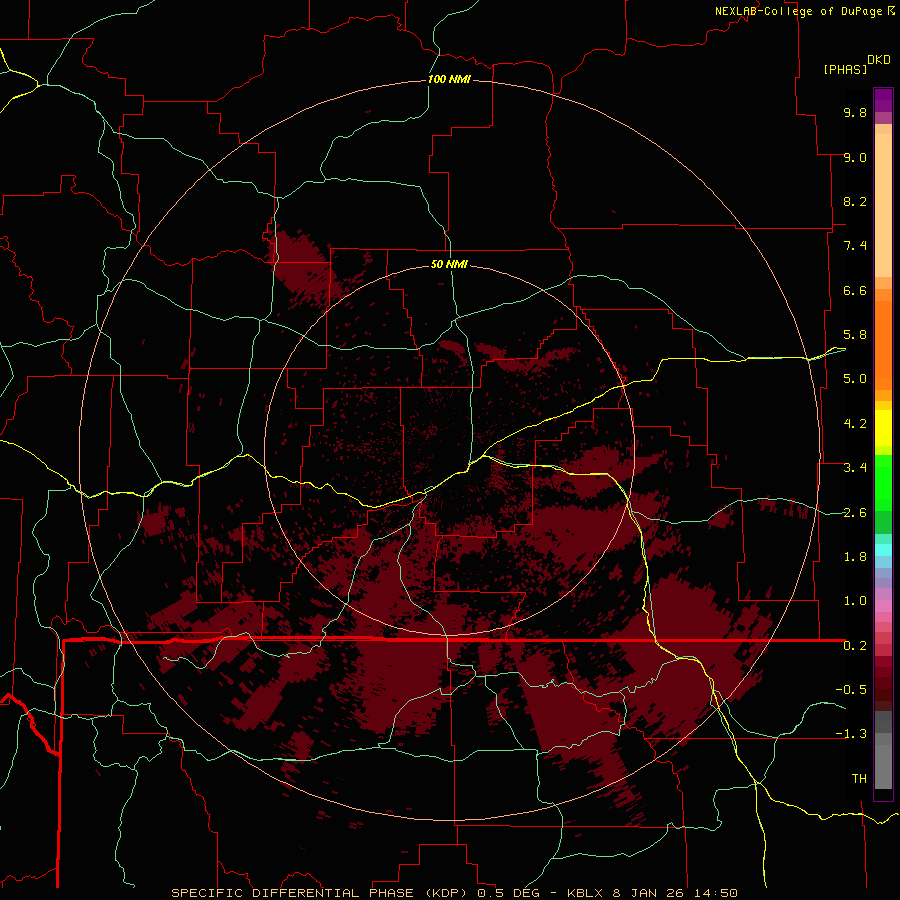This screenshot has height=900, width=900.
Task: Click the 9.0 value on color scale
Action: [x=855, y=157]
